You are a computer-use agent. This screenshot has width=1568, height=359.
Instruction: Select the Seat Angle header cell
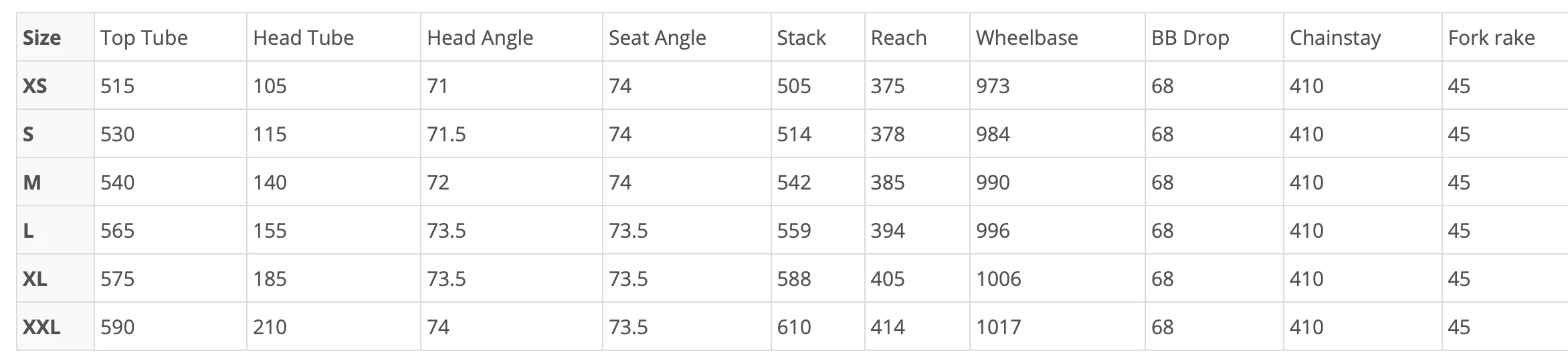[657, 38]
